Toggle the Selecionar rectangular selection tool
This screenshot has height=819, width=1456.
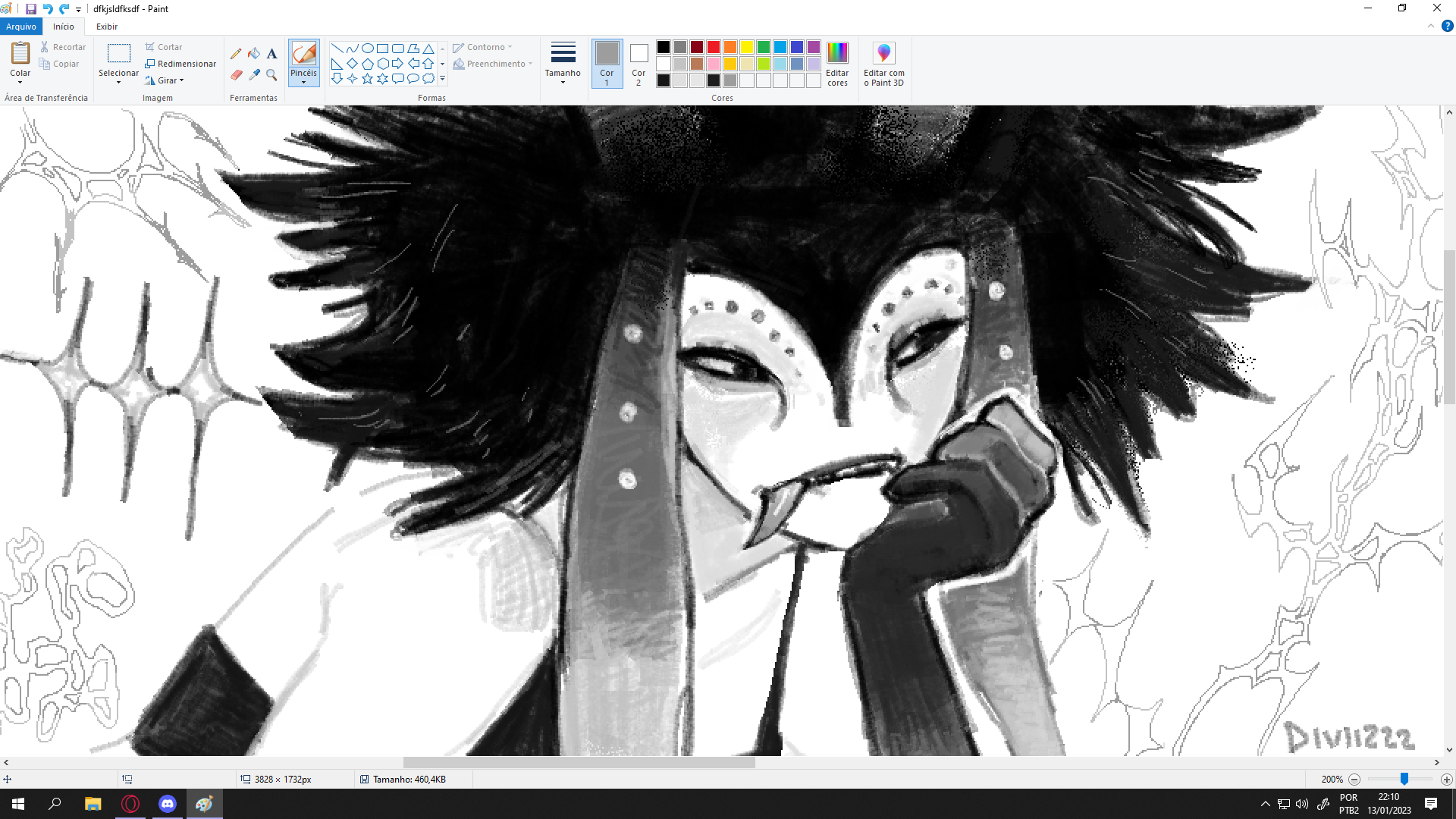(118, 54)
